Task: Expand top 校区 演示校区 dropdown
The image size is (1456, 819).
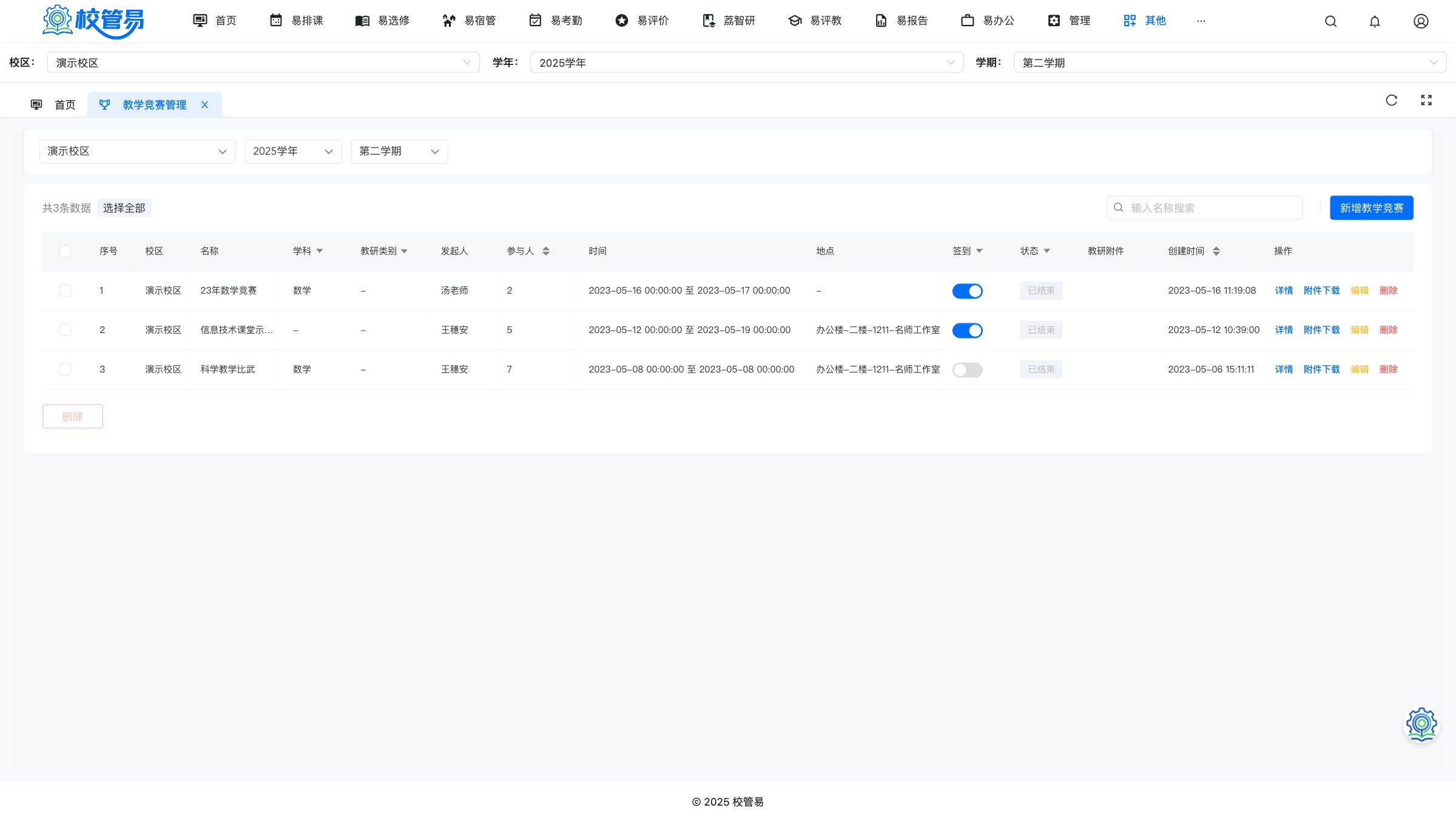Action: 263,62
